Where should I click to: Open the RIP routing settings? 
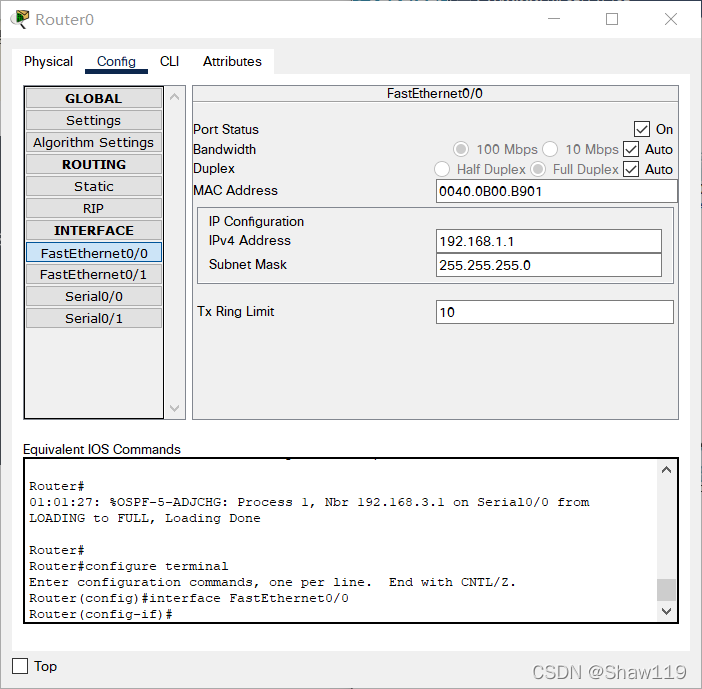click(x=94, y=208)
